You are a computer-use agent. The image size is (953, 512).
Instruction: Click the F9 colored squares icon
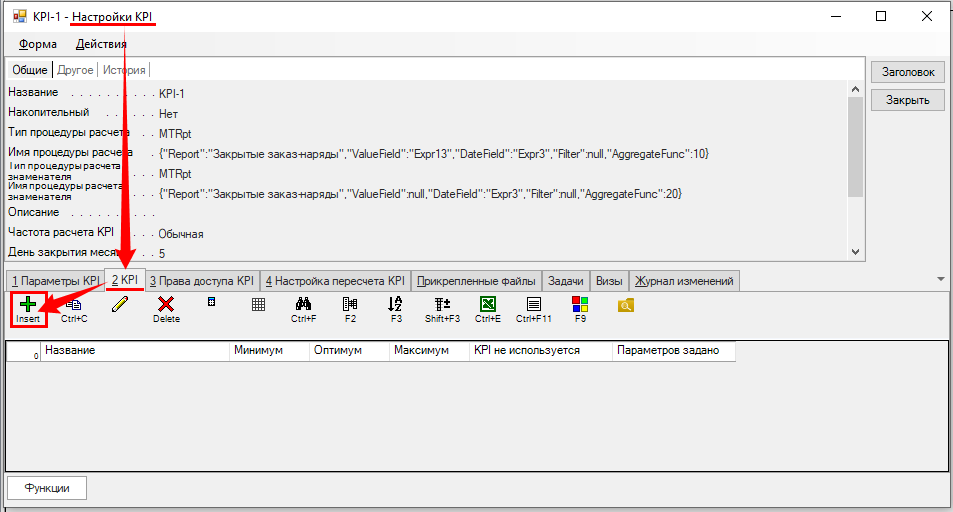pos(580,304)
